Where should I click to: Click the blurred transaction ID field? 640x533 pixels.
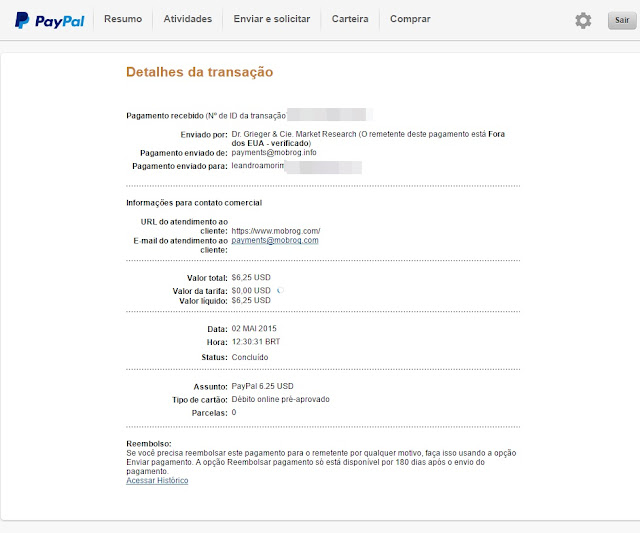click(x=329, y=115)
